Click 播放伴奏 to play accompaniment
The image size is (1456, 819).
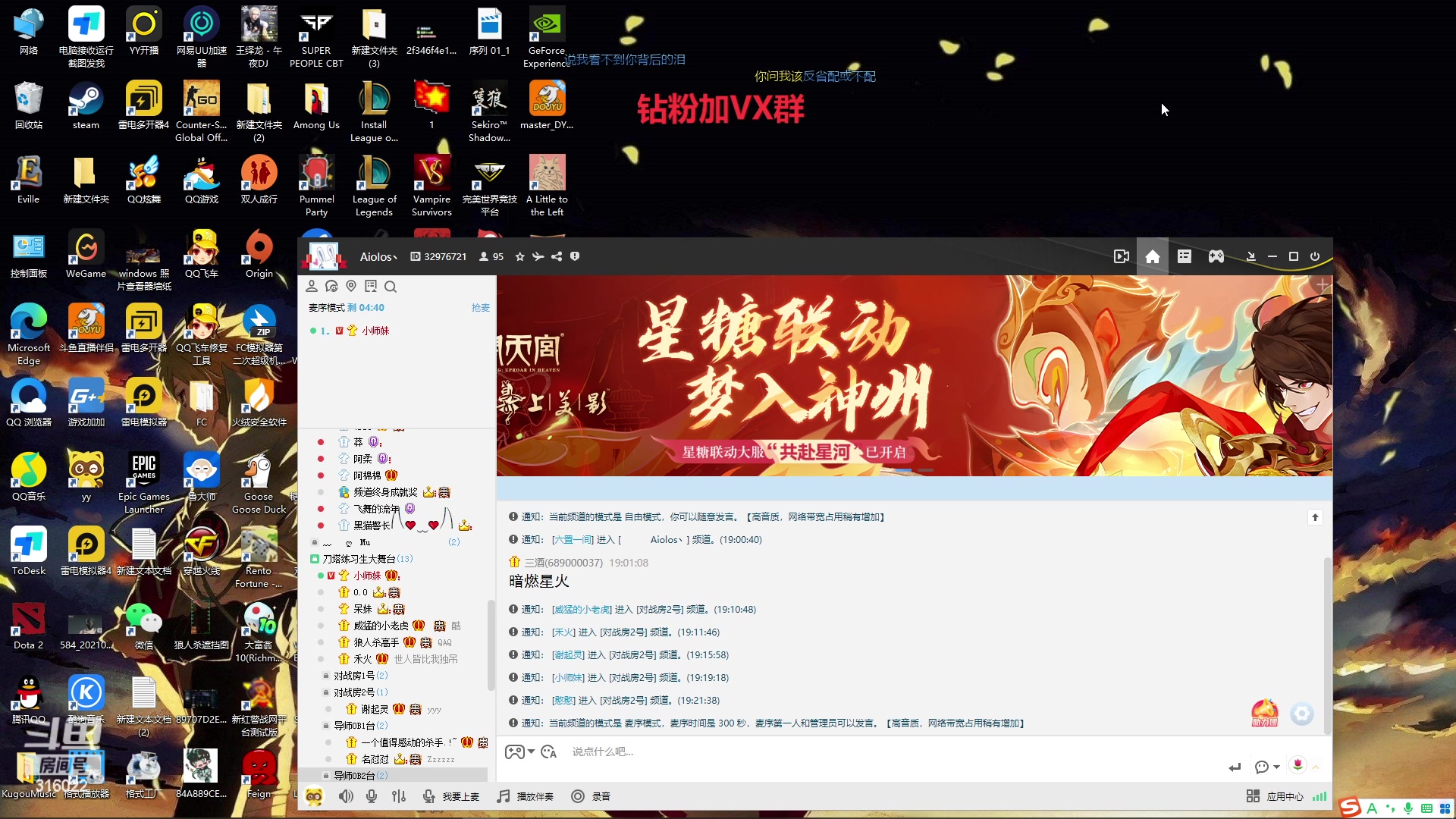tap(526, 796)
